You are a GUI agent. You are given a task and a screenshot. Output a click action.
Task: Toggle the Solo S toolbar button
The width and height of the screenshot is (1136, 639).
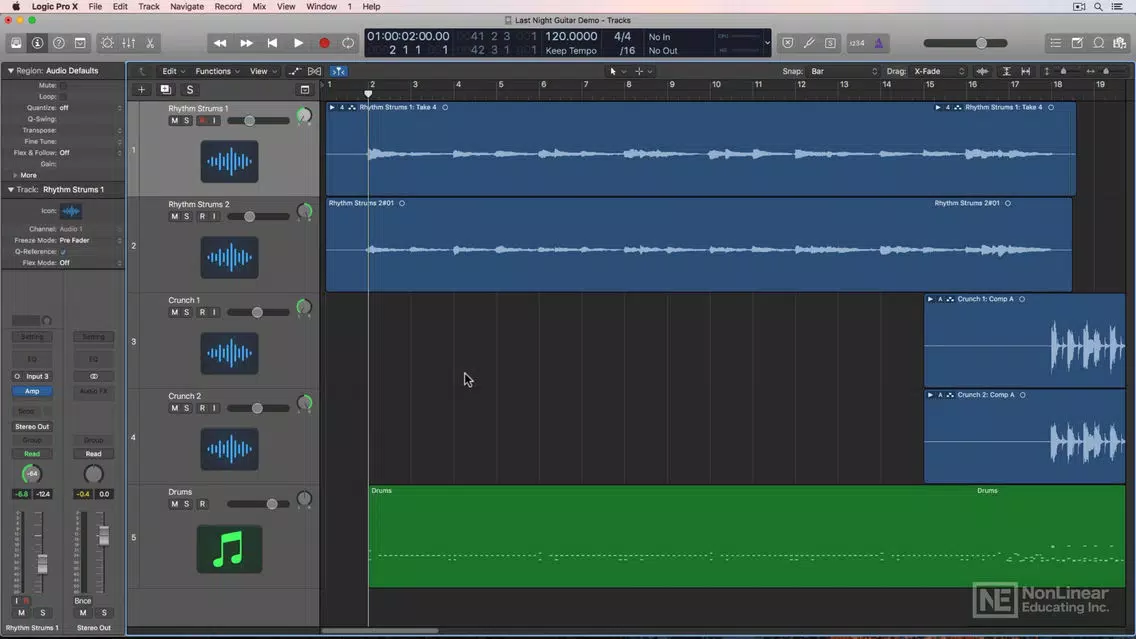pos(830,43)
